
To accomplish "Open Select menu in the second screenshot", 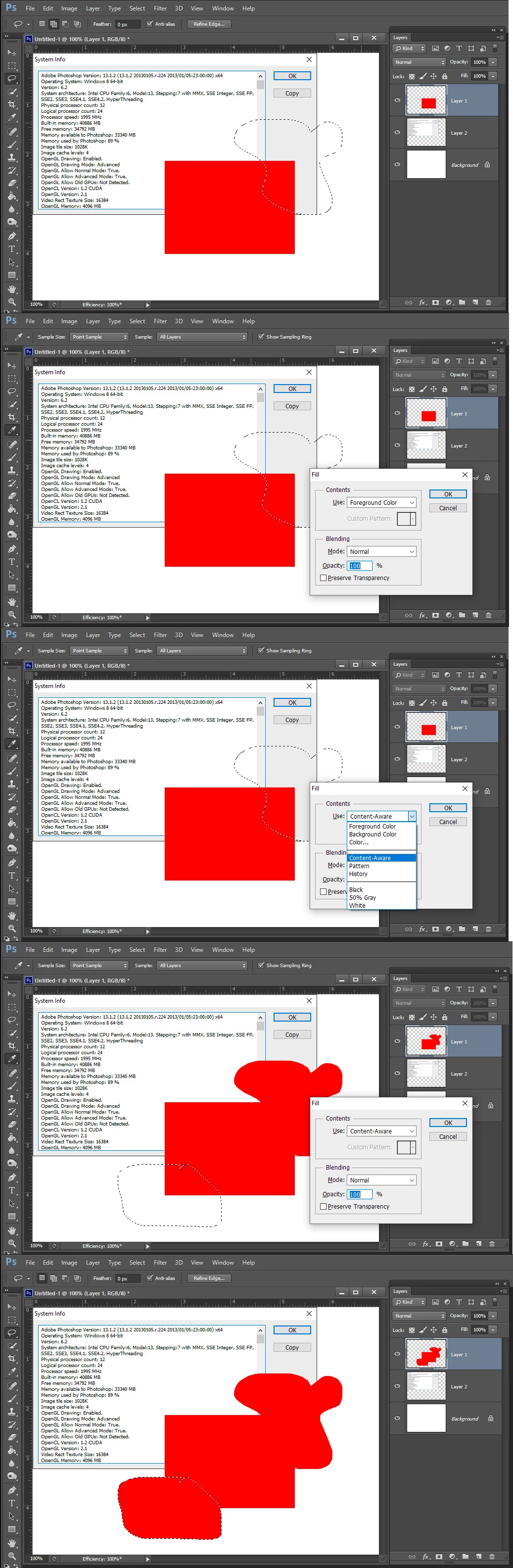I will pyautogui.click(x=138, y=321).
